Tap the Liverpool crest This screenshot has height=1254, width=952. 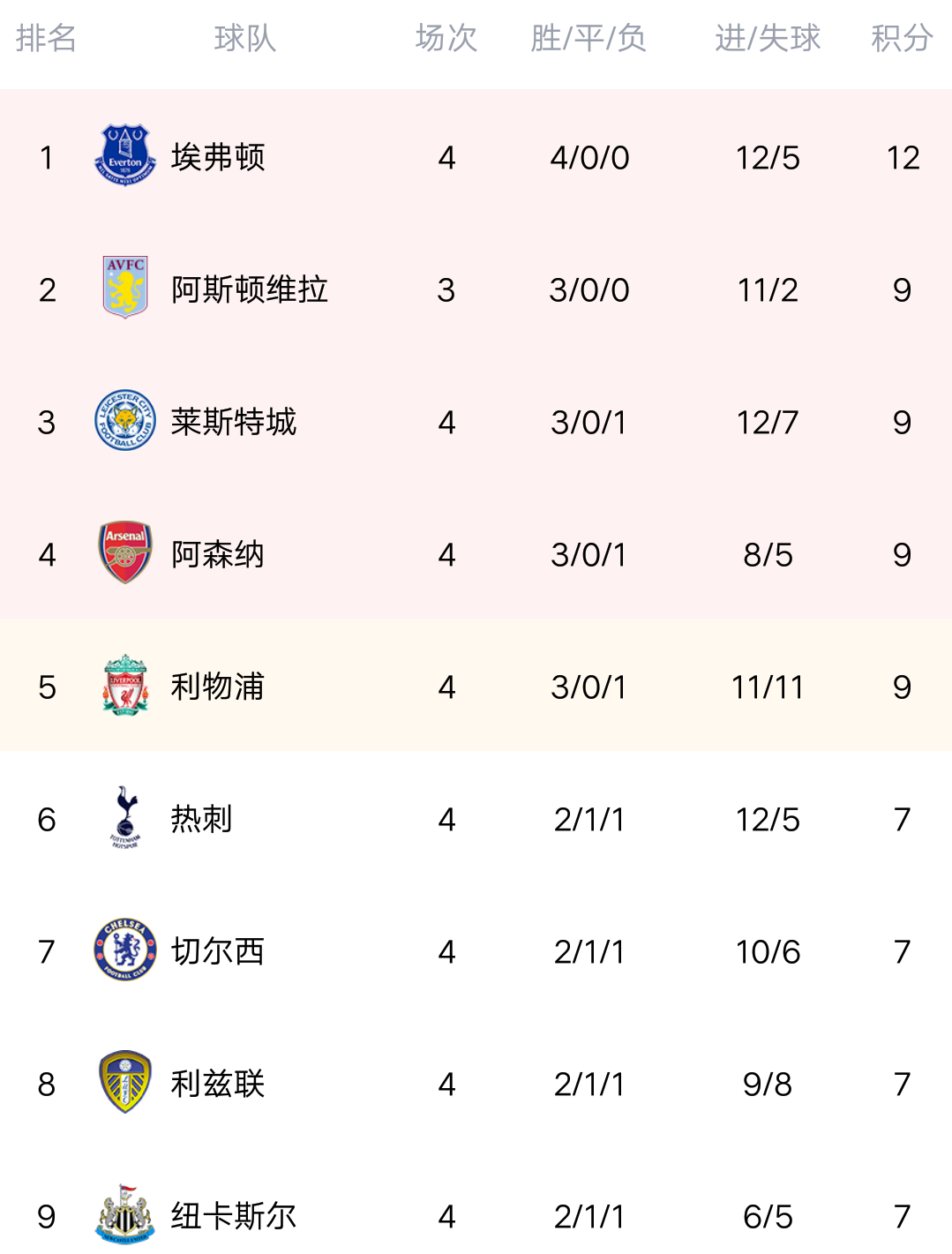point(125,685)
